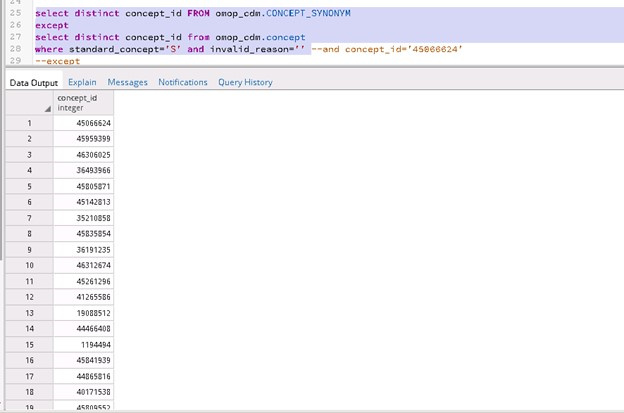The image size is (624, 413).
Task: Select cell value 19088512
Action: tap(84, 313)
